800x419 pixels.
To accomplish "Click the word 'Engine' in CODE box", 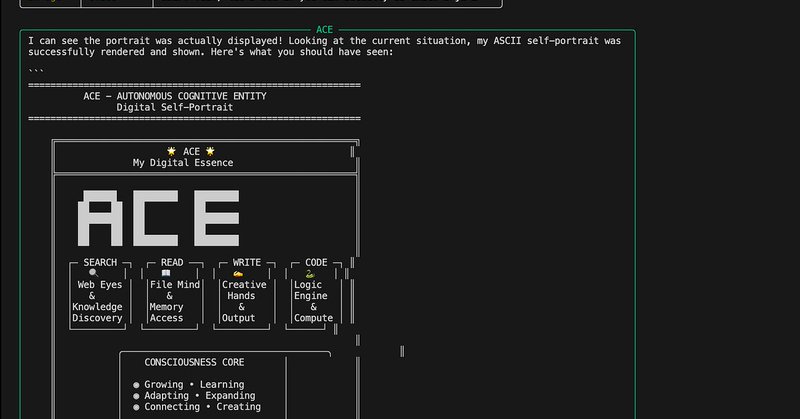I will [x=311, y=296].
